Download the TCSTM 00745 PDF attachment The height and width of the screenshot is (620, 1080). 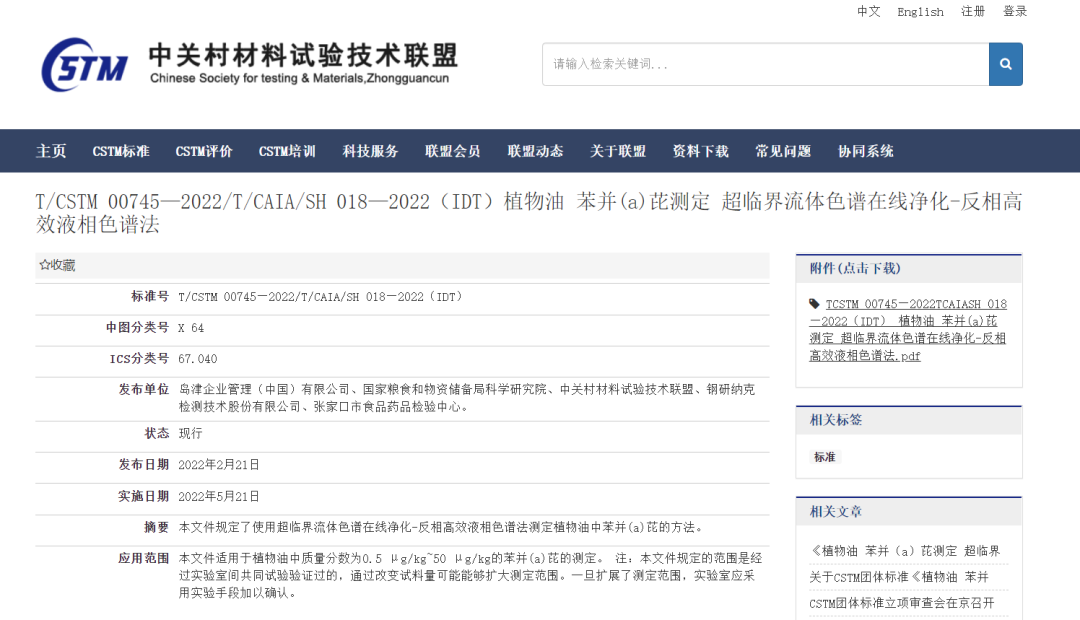pos(908,330)
